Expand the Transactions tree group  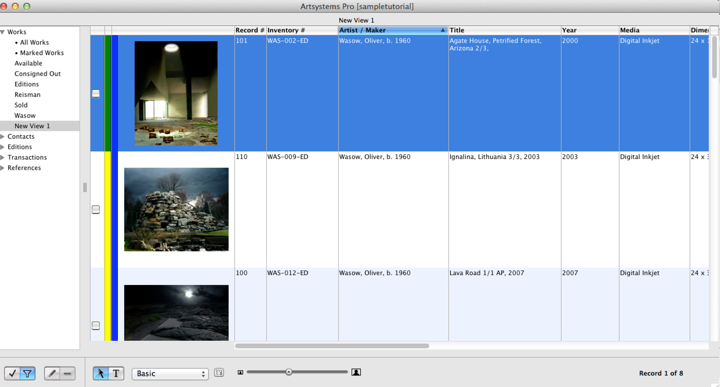coord(3,157)
